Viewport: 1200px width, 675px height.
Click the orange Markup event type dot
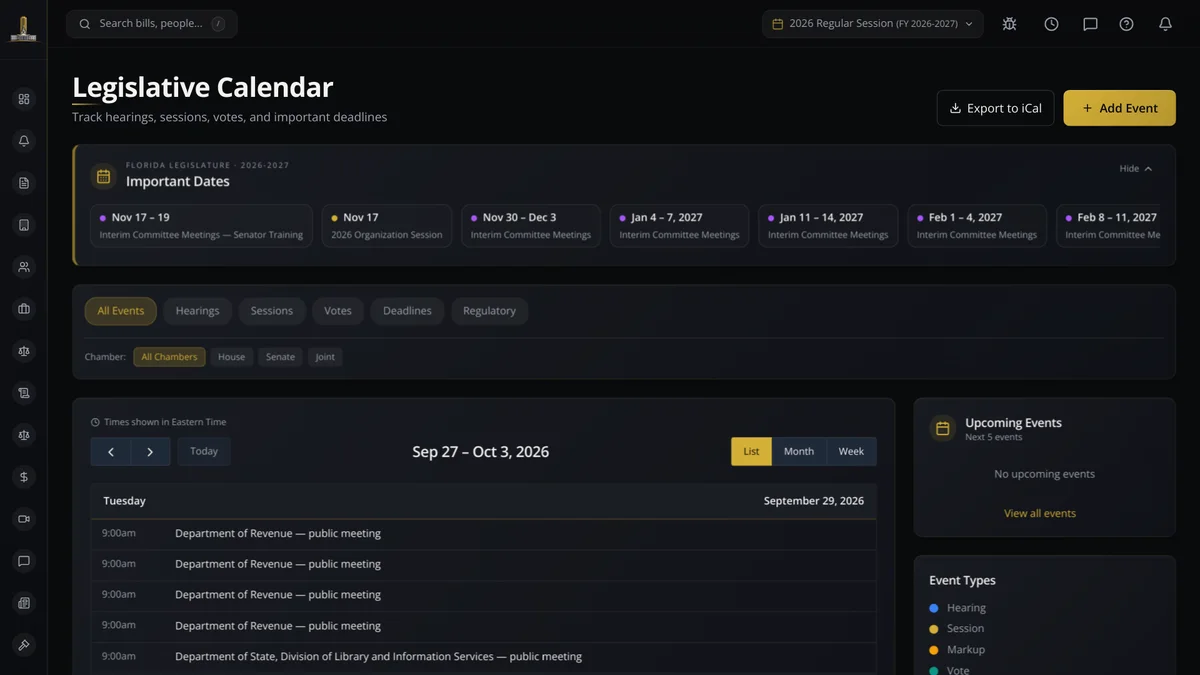[934, 650]
